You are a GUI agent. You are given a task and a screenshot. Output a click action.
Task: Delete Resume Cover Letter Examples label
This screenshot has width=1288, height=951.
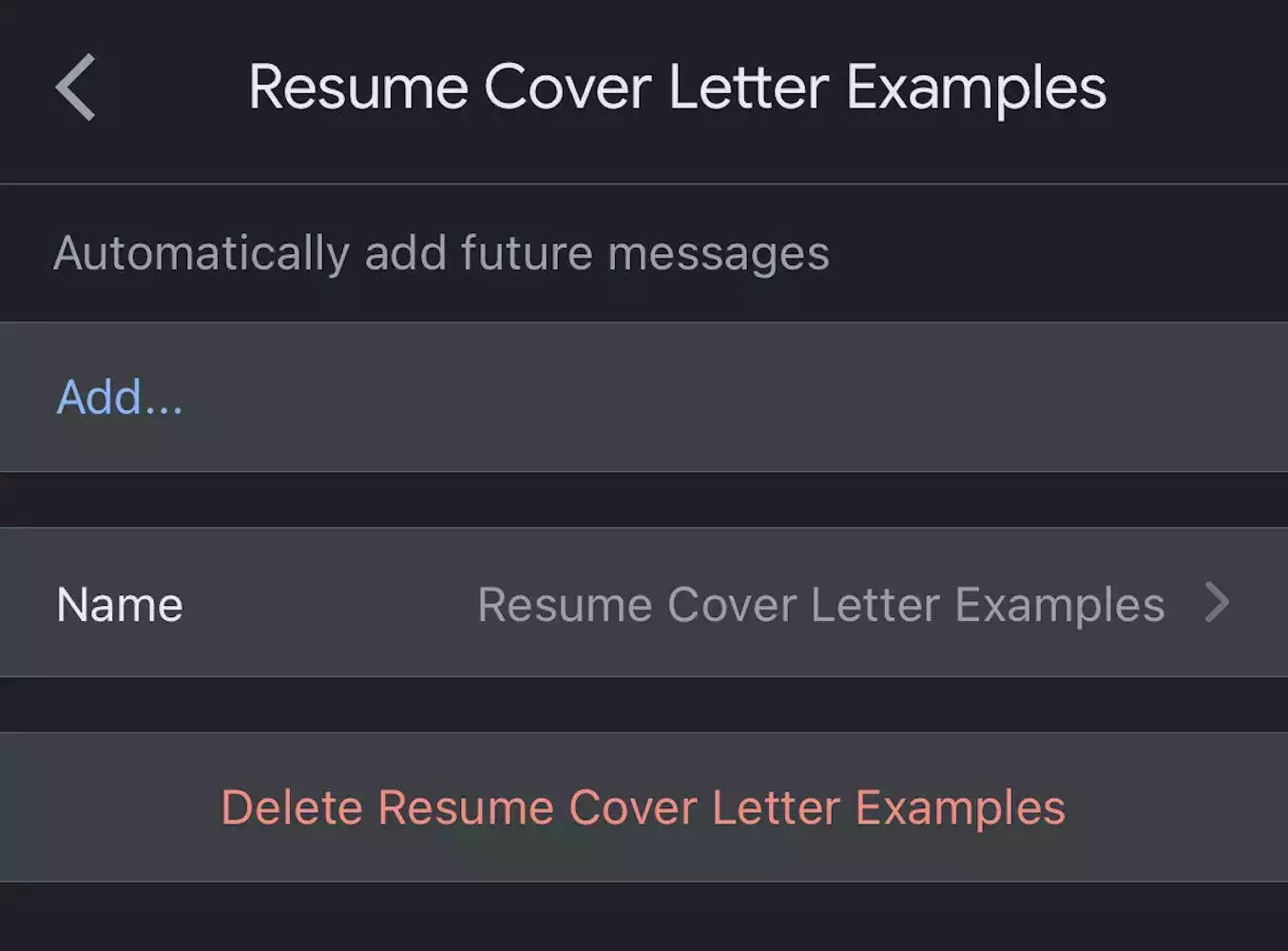pyautogui.click(x=643, y=807)
